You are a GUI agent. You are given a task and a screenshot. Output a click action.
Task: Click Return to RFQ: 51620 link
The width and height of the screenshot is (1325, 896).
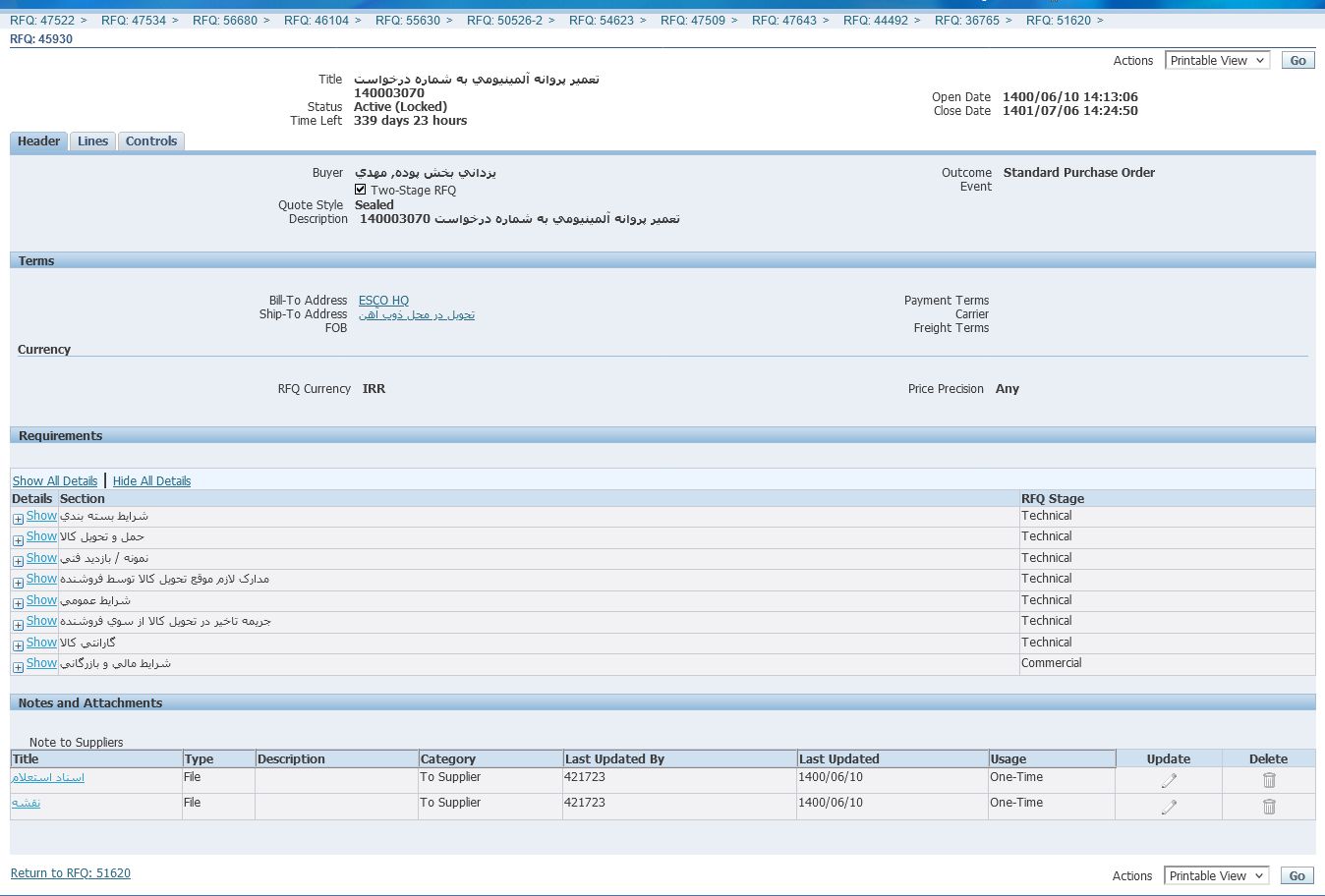pyautogui.click(x=71, y=873)
